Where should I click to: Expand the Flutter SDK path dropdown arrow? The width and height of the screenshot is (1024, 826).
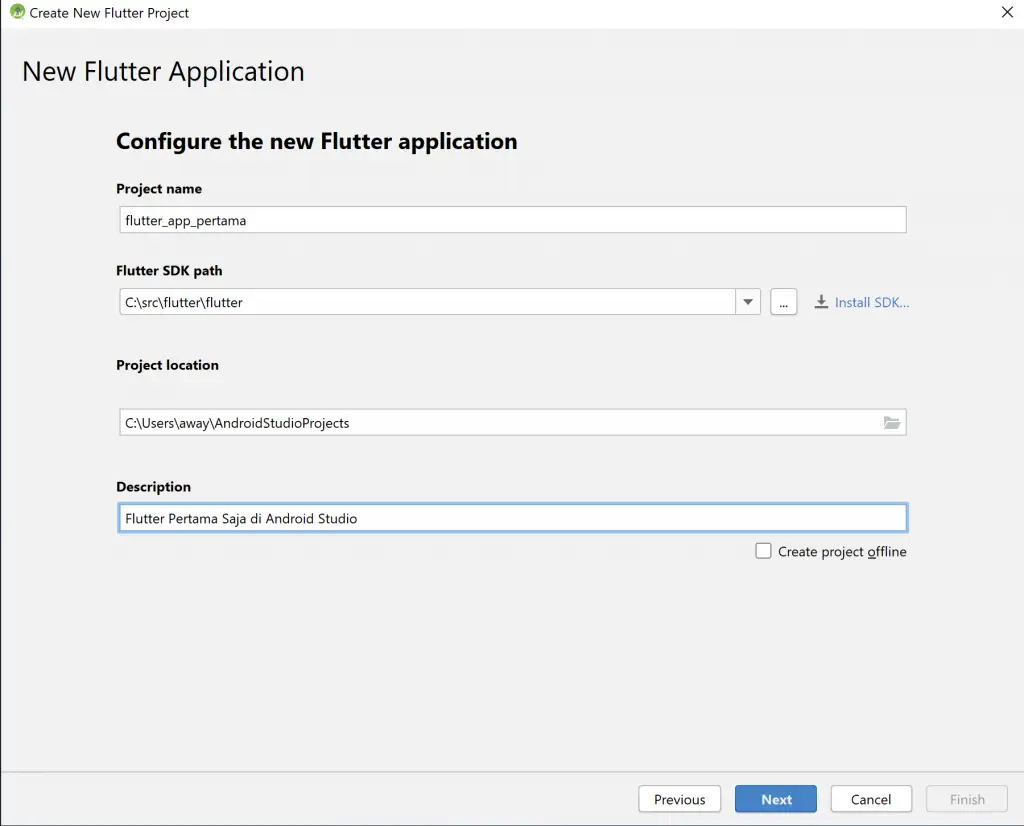748,302
